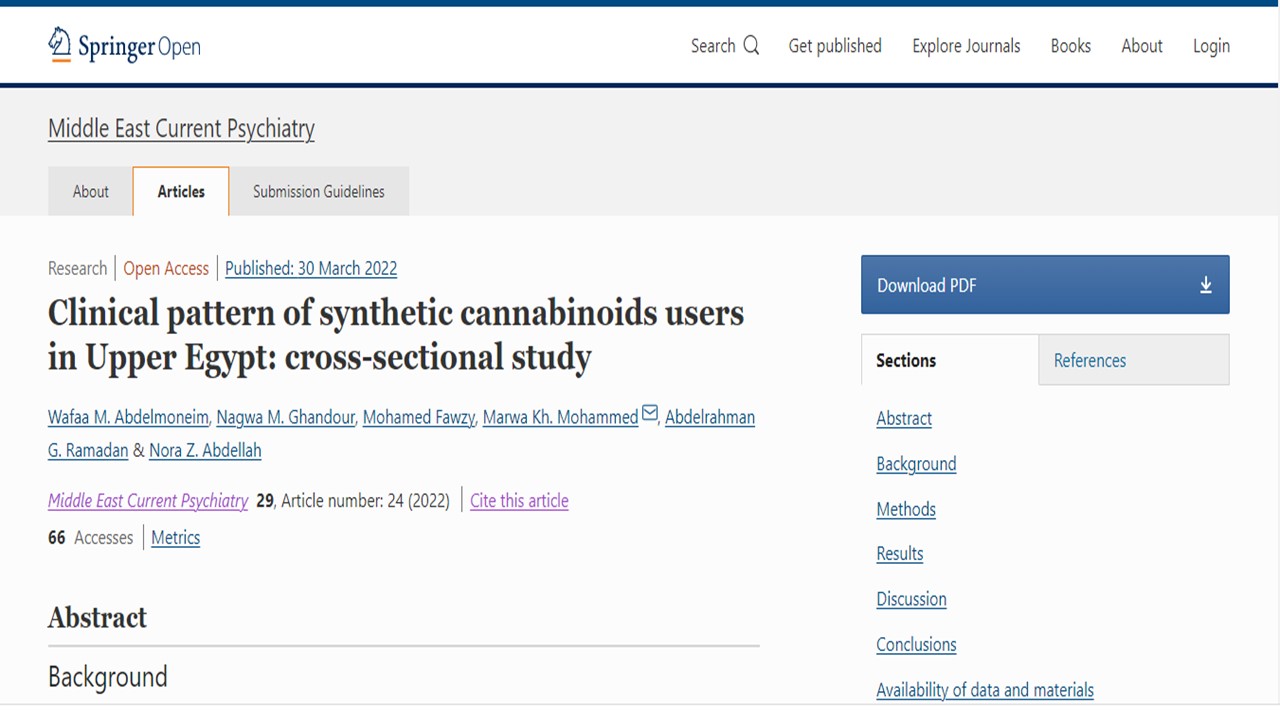The width and height of the screenshot is (1280, 720).
Task: Jump to the Abstract section
Action: coord(903,418)
